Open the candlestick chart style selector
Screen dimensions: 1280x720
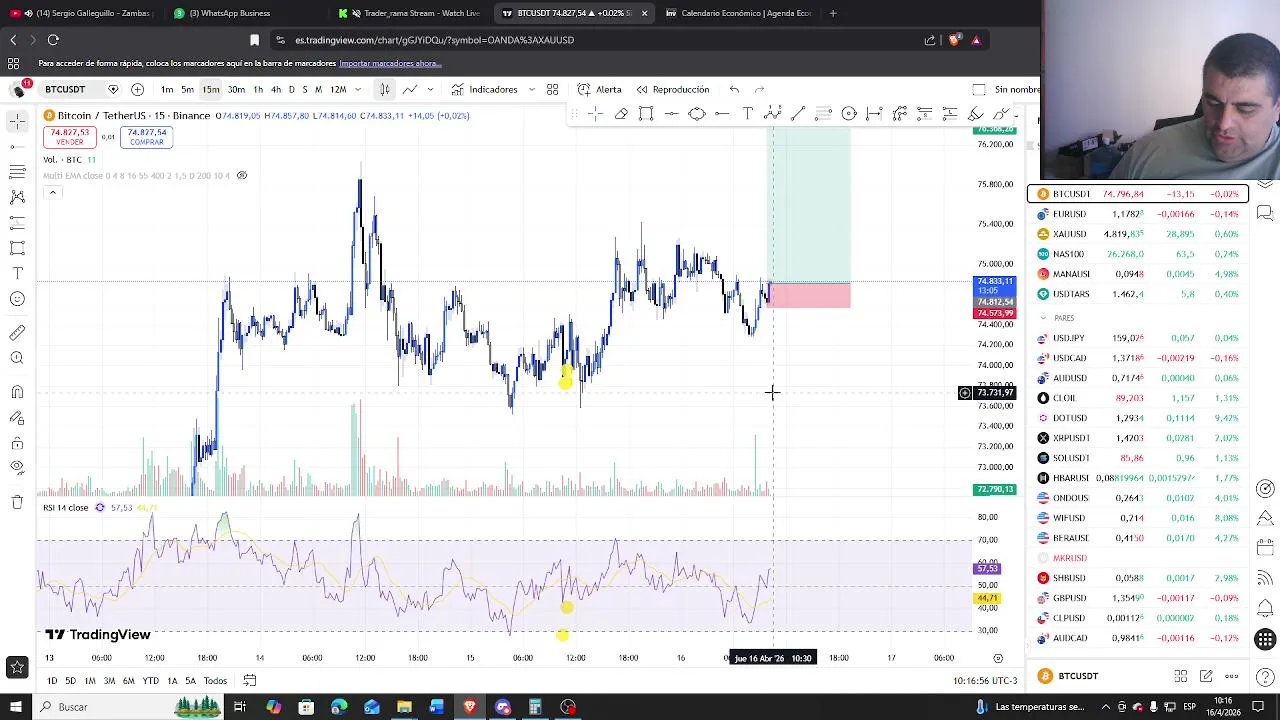(384, 90)
